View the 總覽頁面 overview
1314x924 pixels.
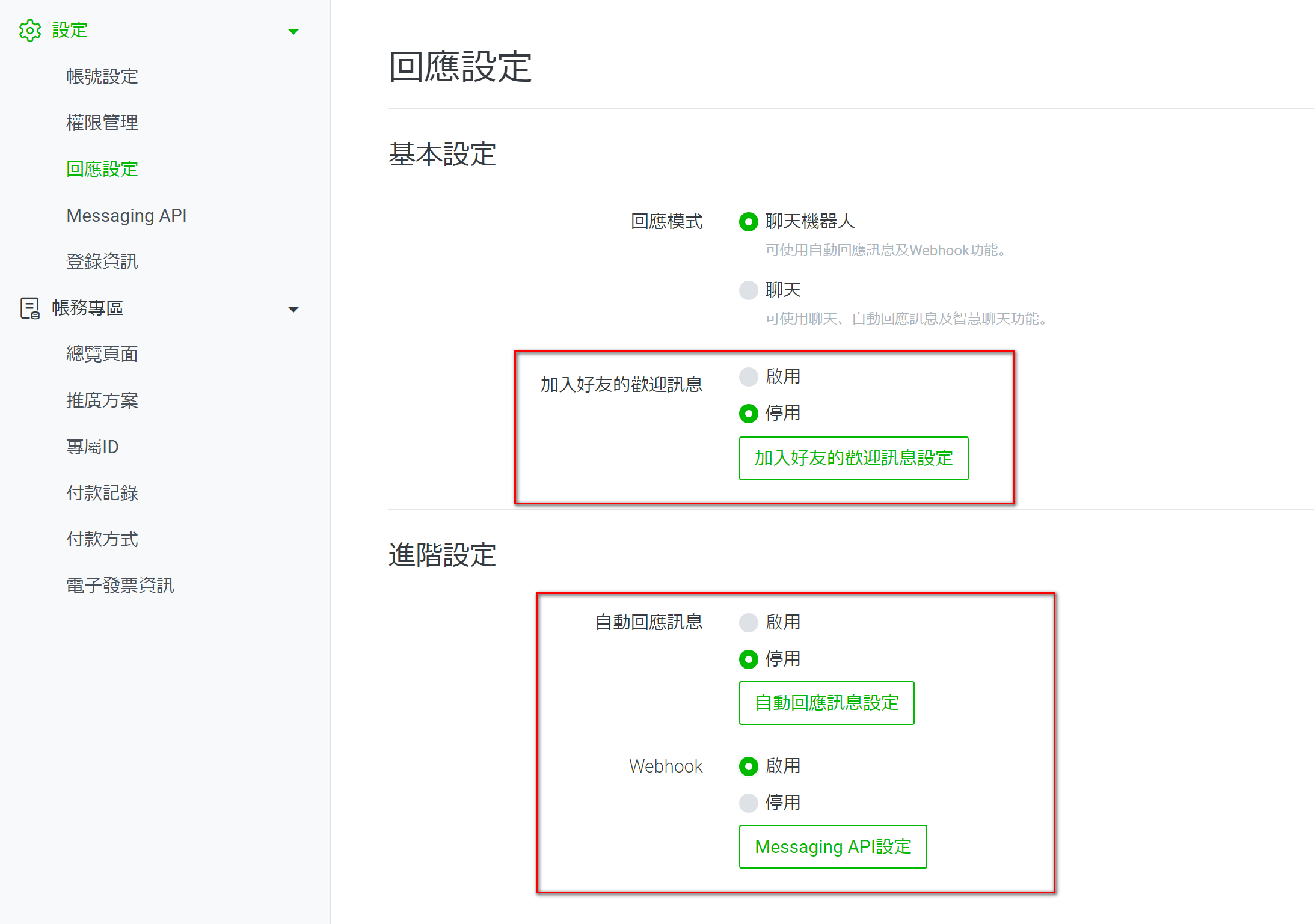pos(102,353)
